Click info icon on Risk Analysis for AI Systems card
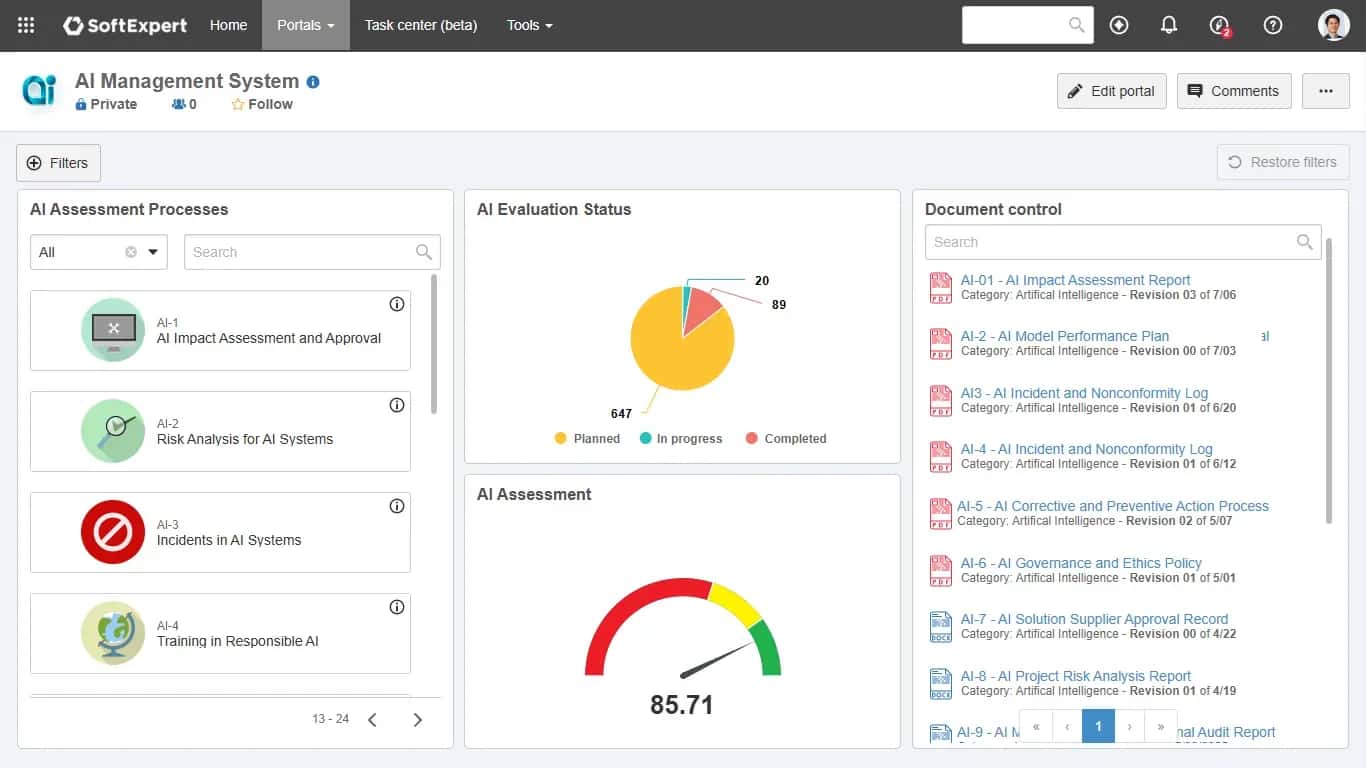This screenshot has width=1366, height=768. (x=397, y=405)
